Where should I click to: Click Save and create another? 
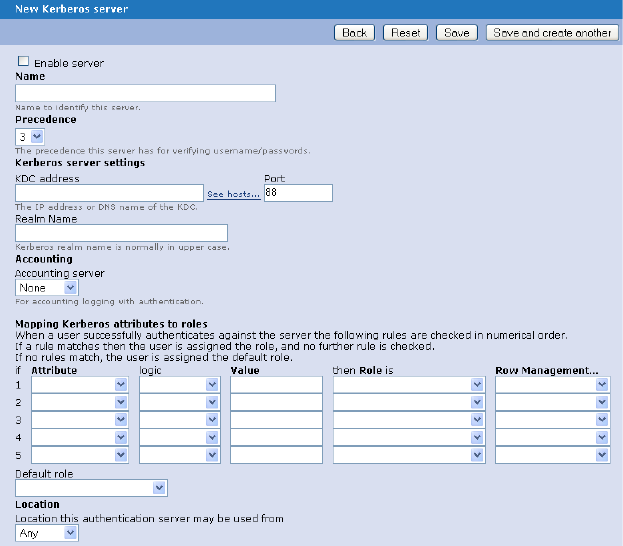tap(552, 33)
